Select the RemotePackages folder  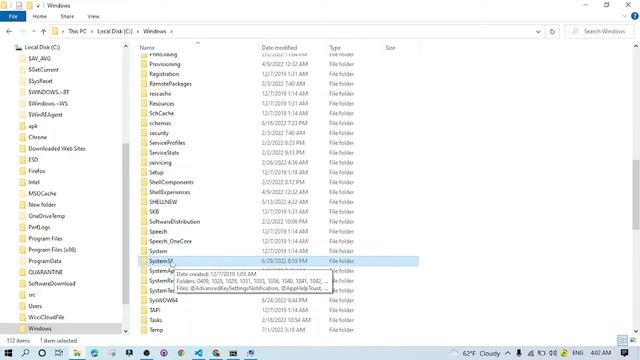point(170,84)
